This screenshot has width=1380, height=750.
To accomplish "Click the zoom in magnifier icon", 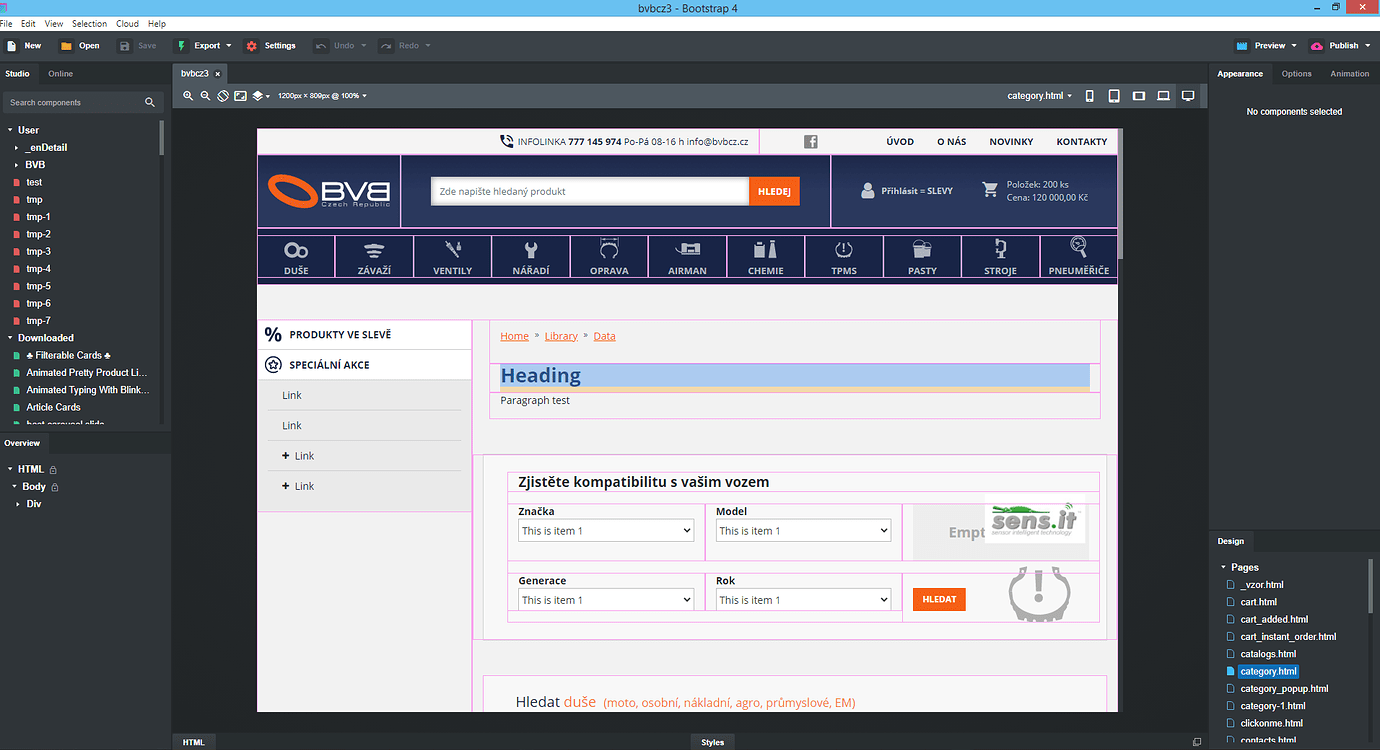I will pos(188,96).
